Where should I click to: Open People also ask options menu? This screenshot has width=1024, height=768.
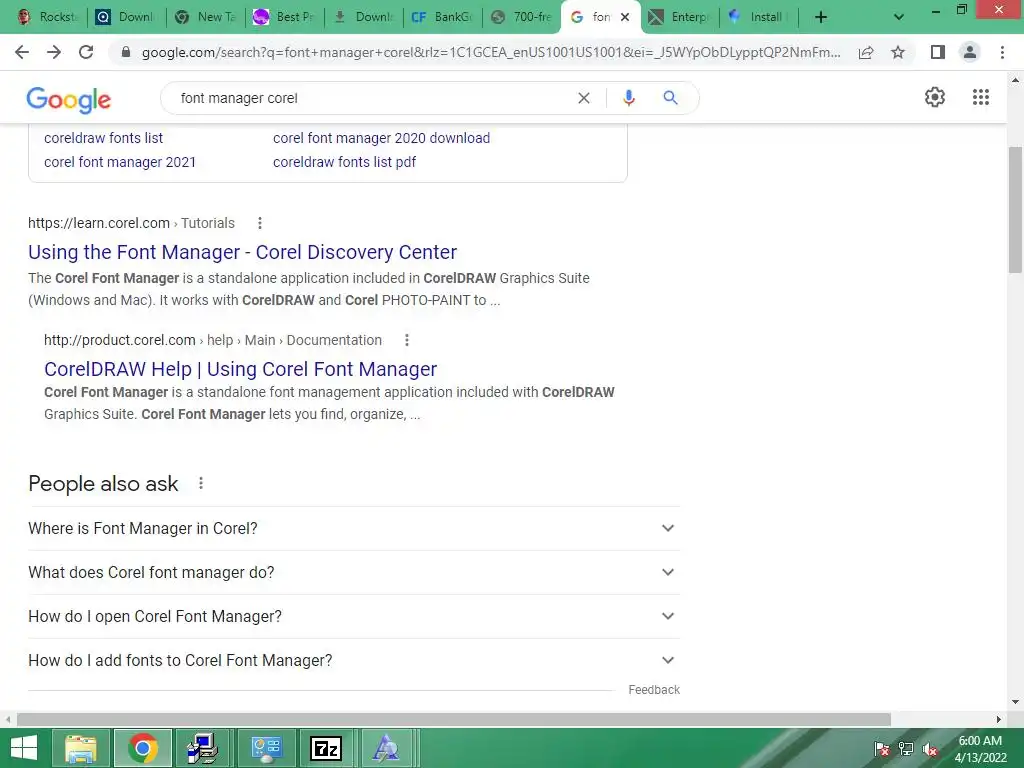tap(201, 483)
